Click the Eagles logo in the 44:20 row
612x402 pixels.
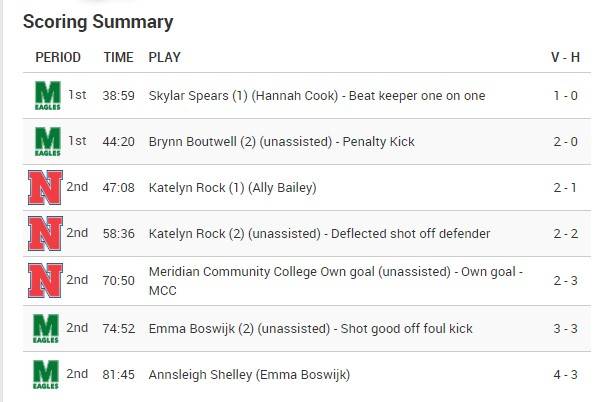[48, 142]
